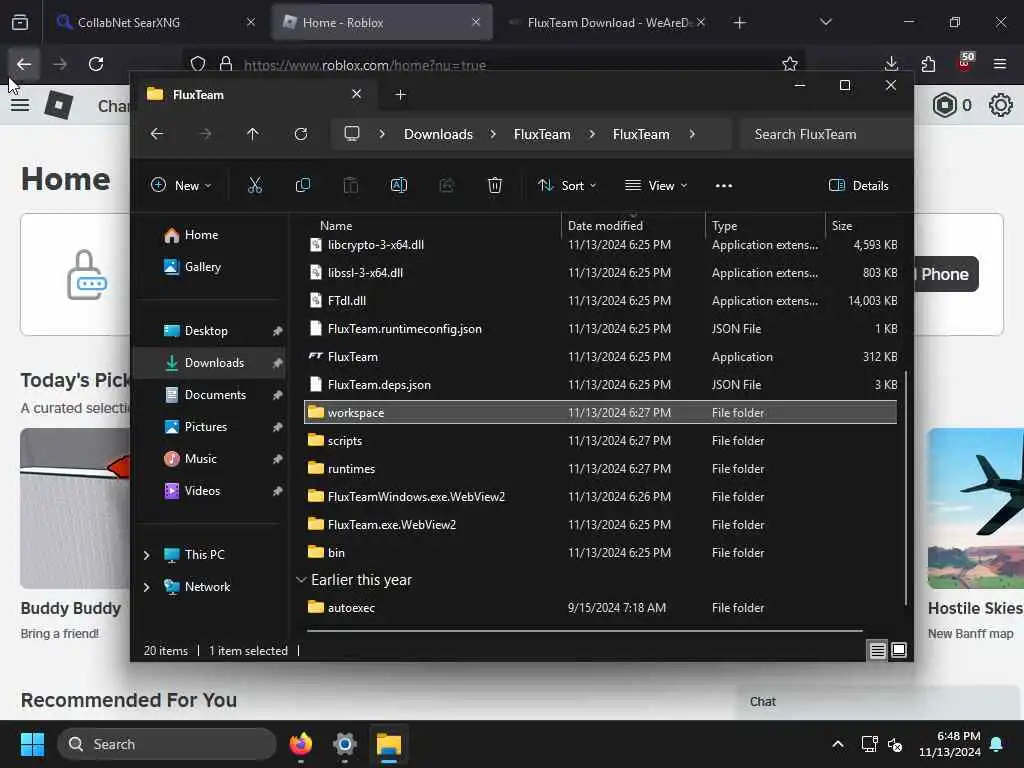The height and width of the screenshot is (768, 1024).
Task: Click Settings gear icon in taskbar
Action: [x=345, y=744]
